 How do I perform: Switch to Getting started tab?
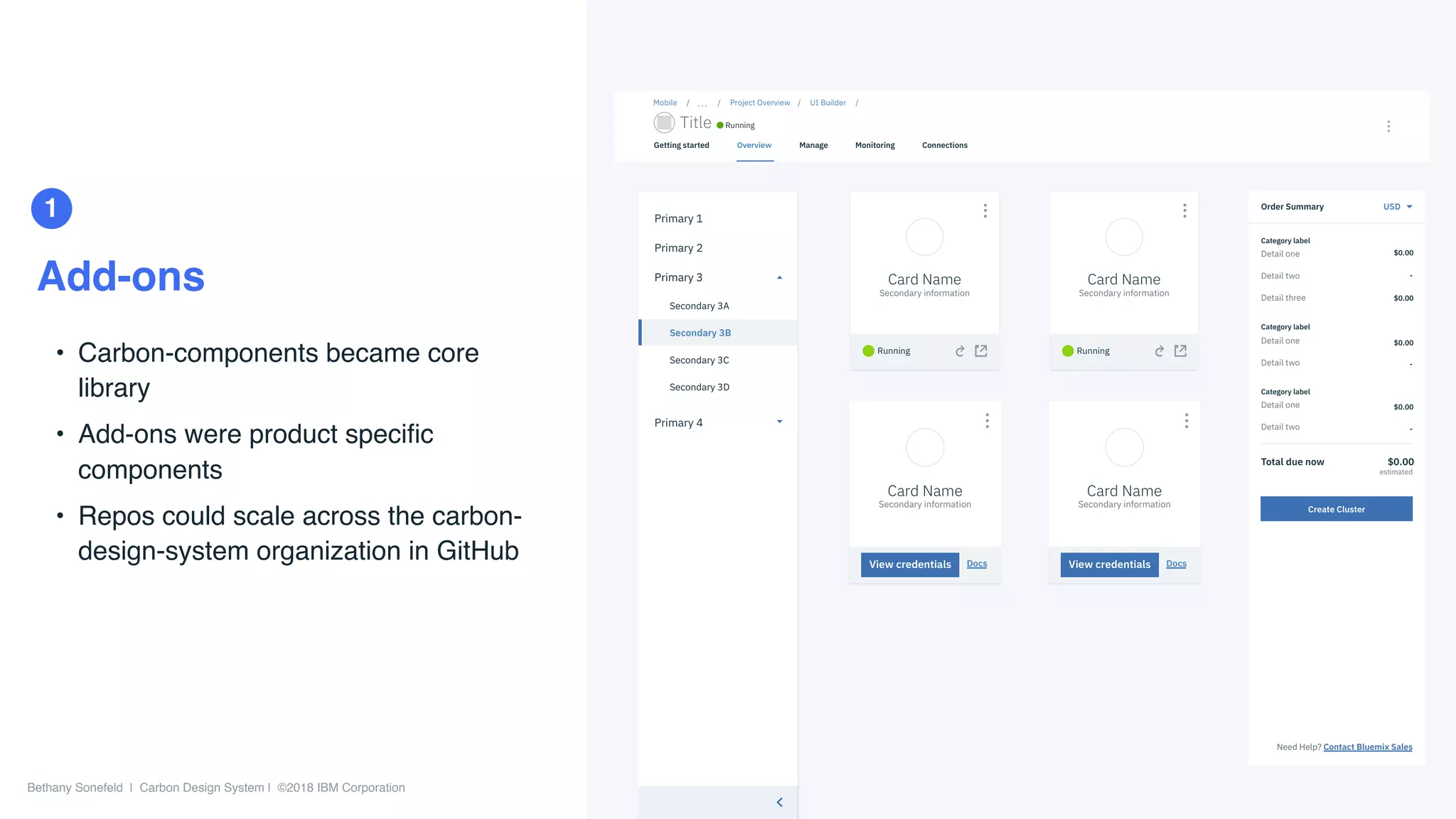681,145
